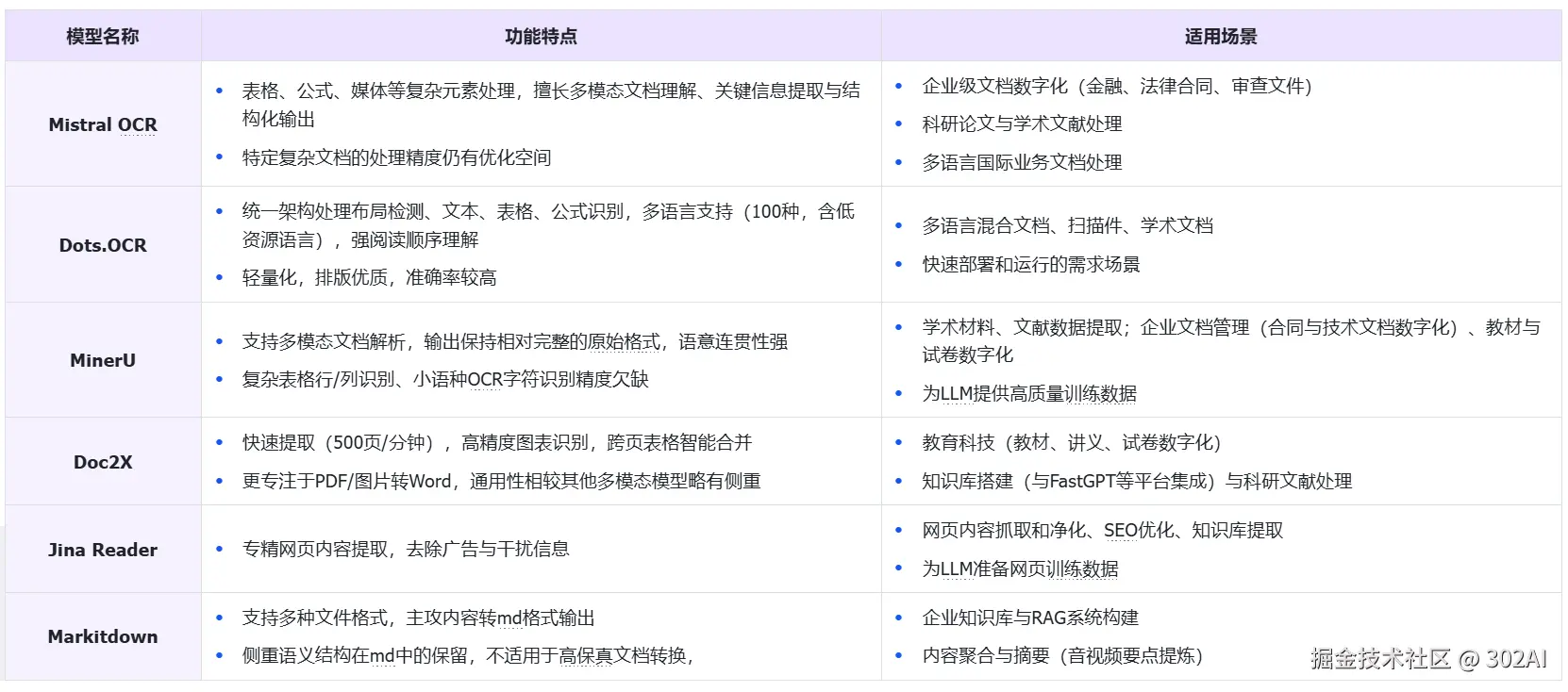
Task: Select the Jina Reader model name cell
Action: click(103, 550)
